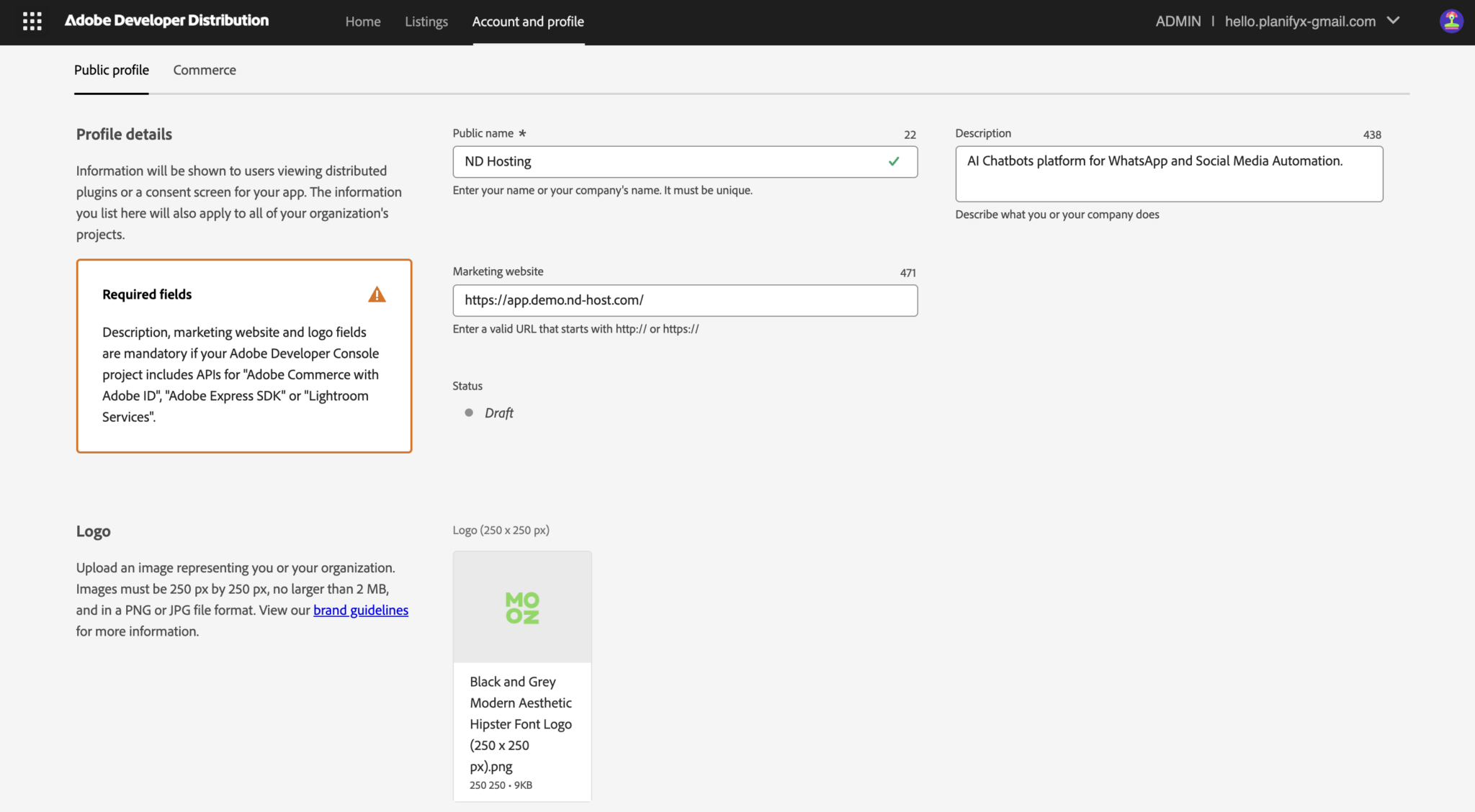Click the logo file name text
Viewport: 1475px width, 812px height.
click(521, 723)
